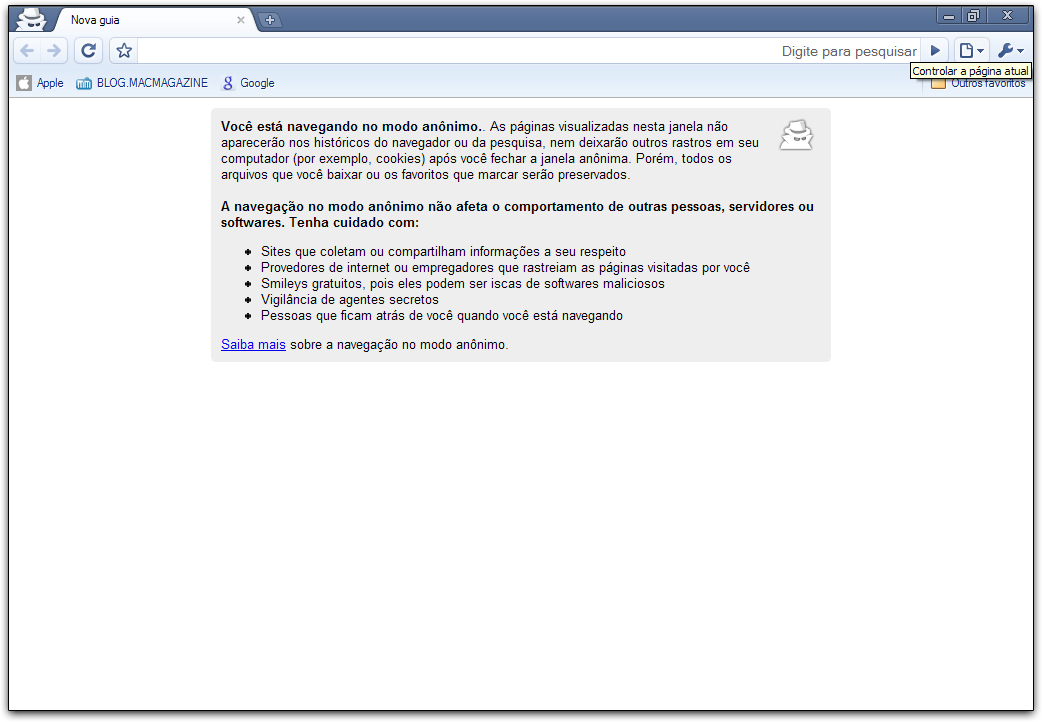
Task: Click the incognito spy icon in title bar
Action: [x=31, y=19]
